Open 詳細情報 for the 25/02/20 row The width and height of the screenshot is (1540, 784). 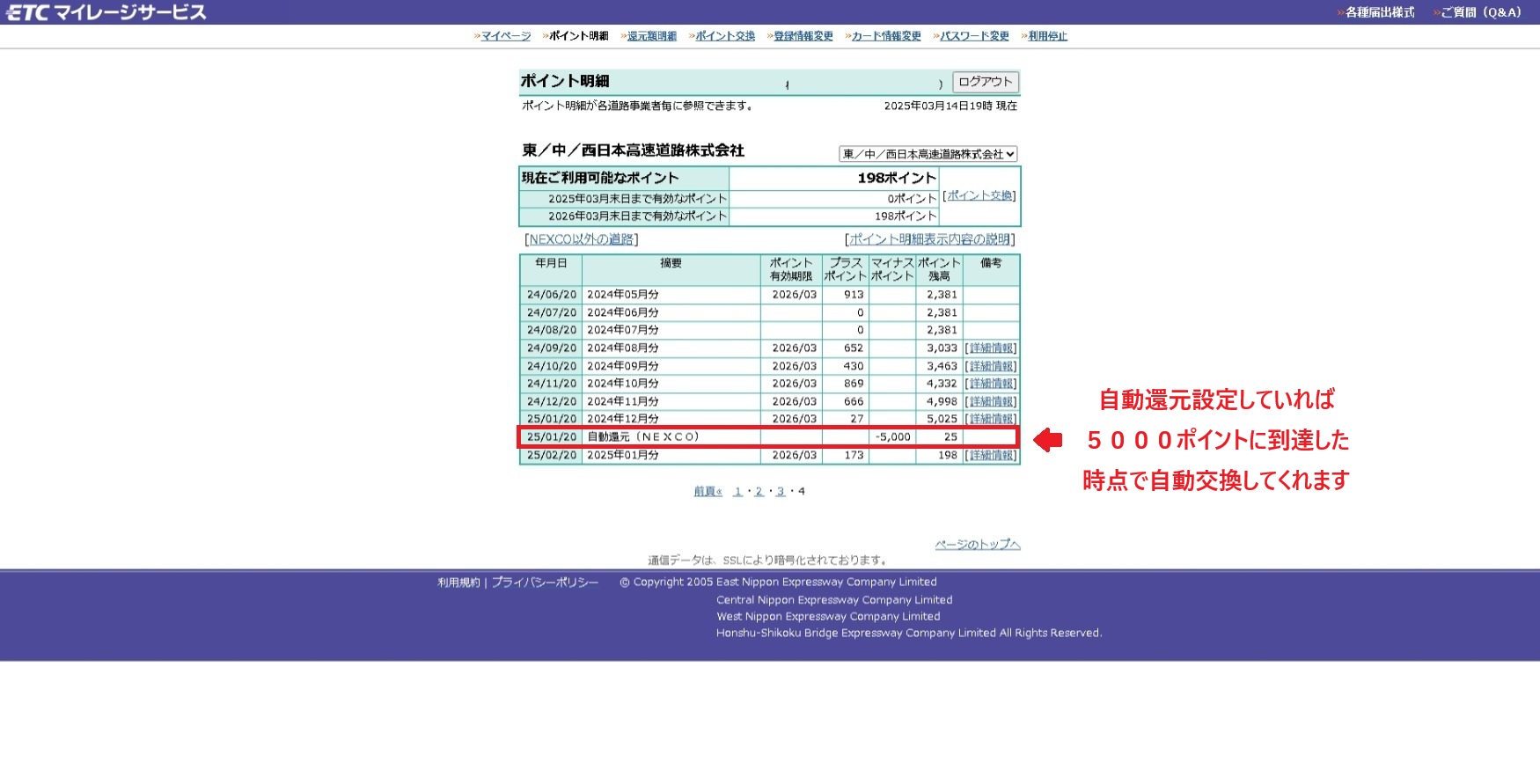pos(991,455)
